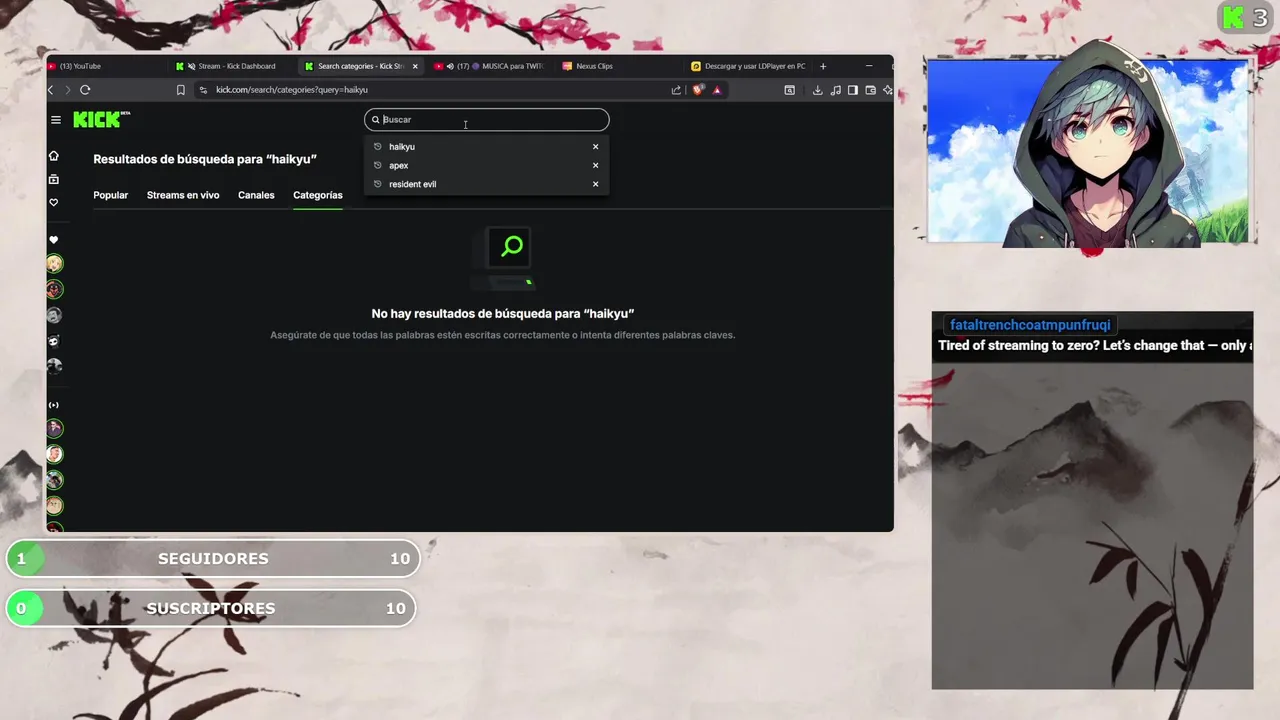Click "No hay resultados de búsqueda" message
Viewport: 1280px width, 720px height.
(503, 314)
